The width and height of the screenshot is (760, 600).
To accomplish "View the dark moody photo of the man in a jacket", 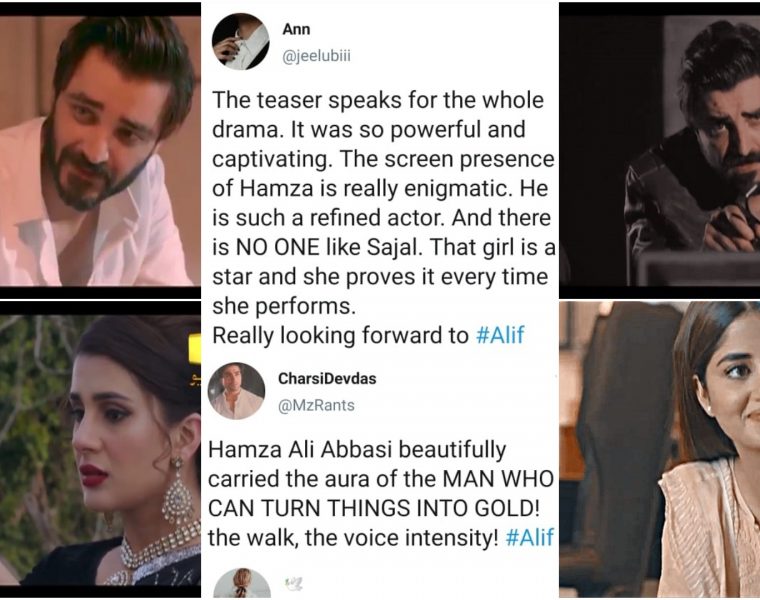I will [660, 151].
